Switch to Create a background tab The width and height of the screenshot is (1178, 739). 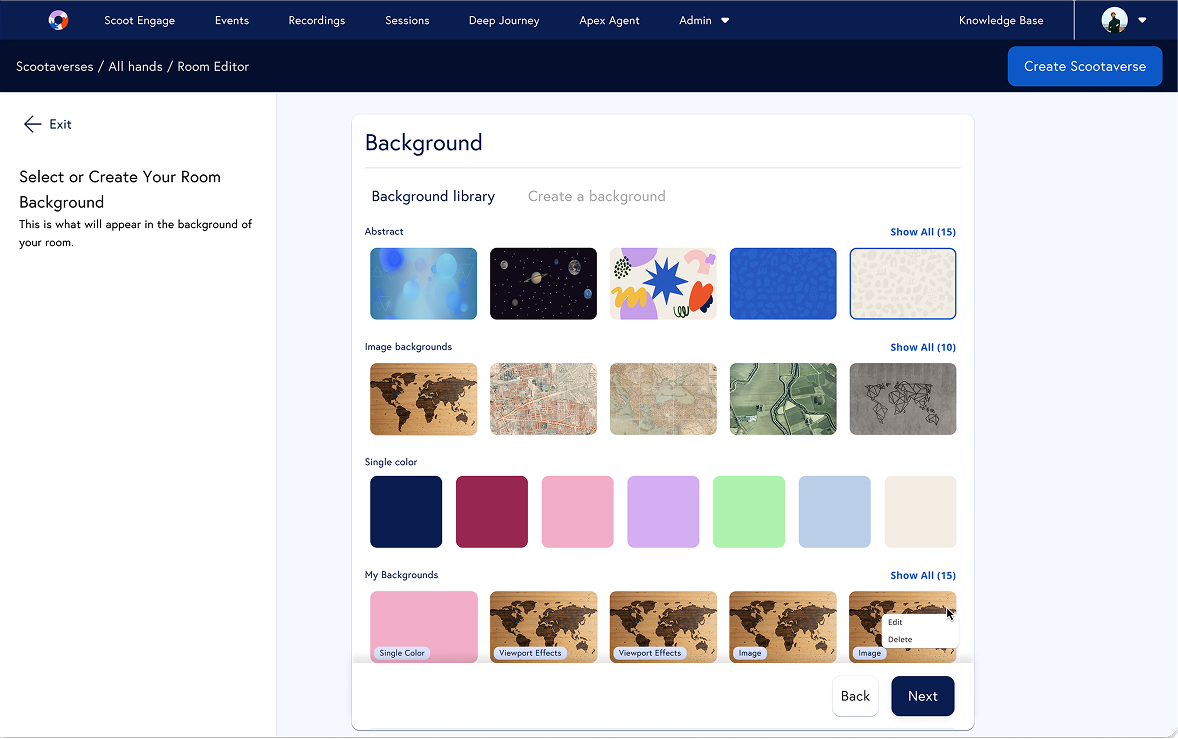[596, 196]
